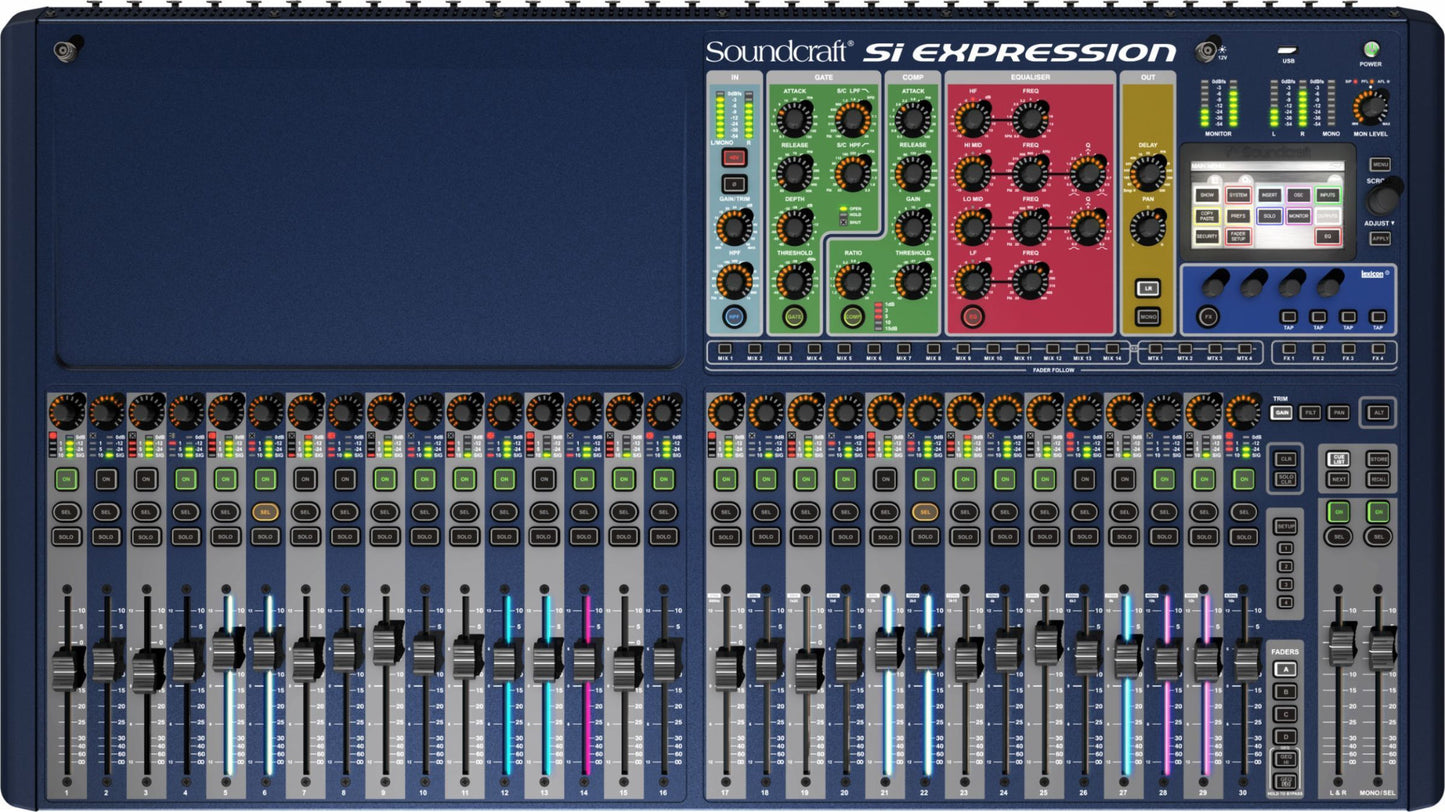Tap SYSTEM on the touchscreen menu
Viewport: 1445px width, 812px height.
tap(1239, 194)
